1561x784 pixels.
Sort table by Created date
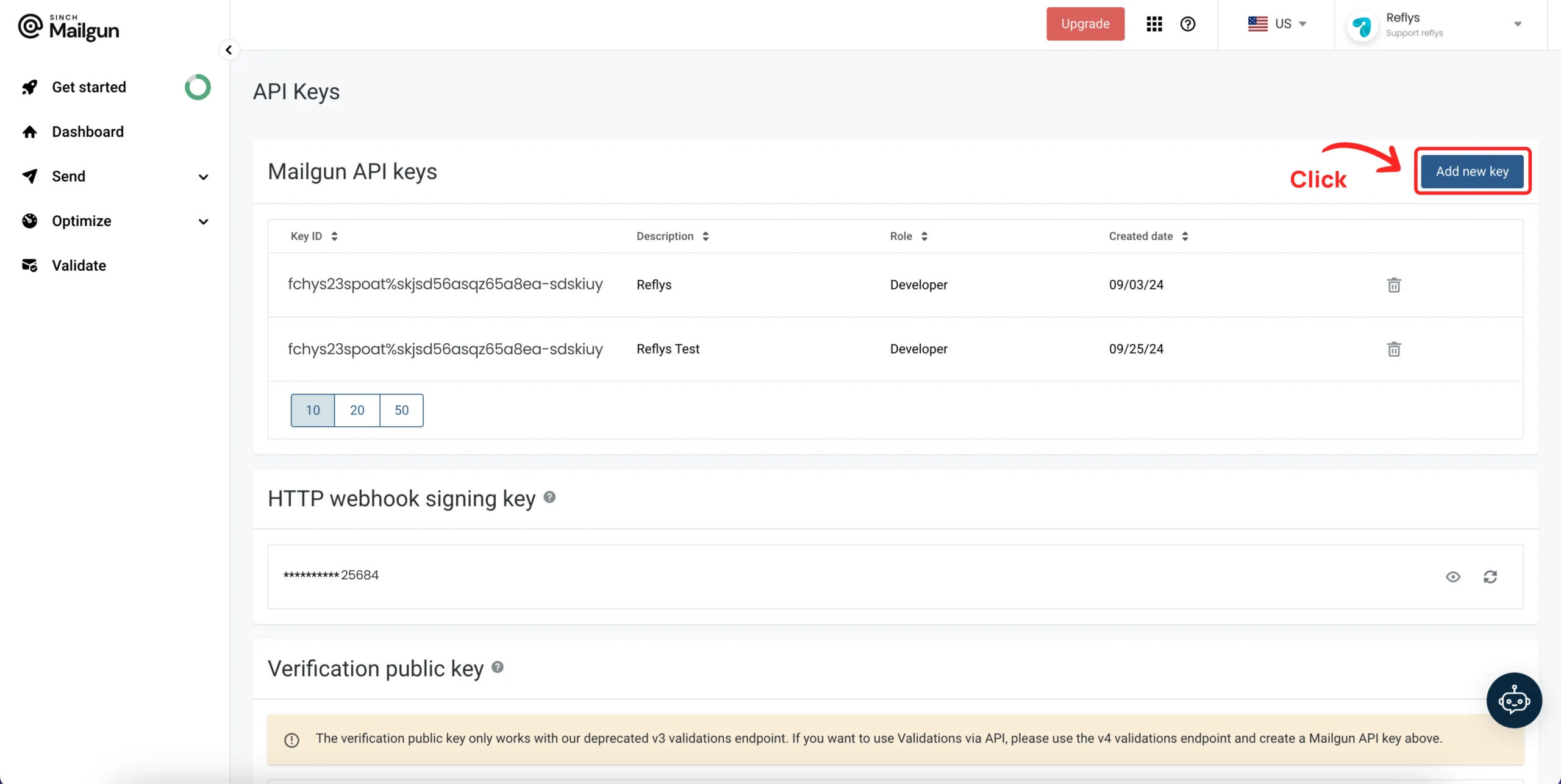click(1148, 236)
